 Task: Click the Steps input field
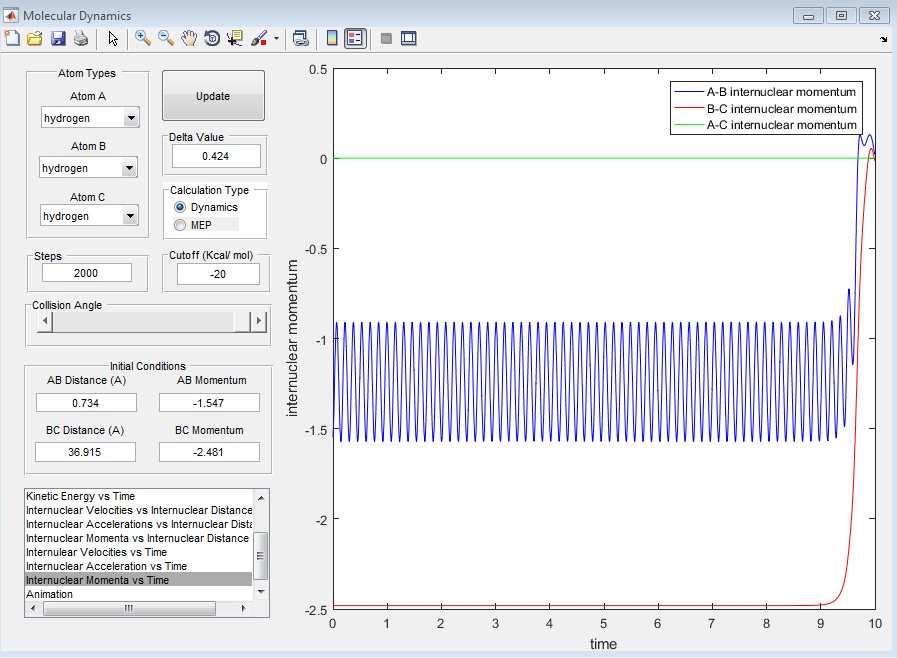tap(87, 273)
